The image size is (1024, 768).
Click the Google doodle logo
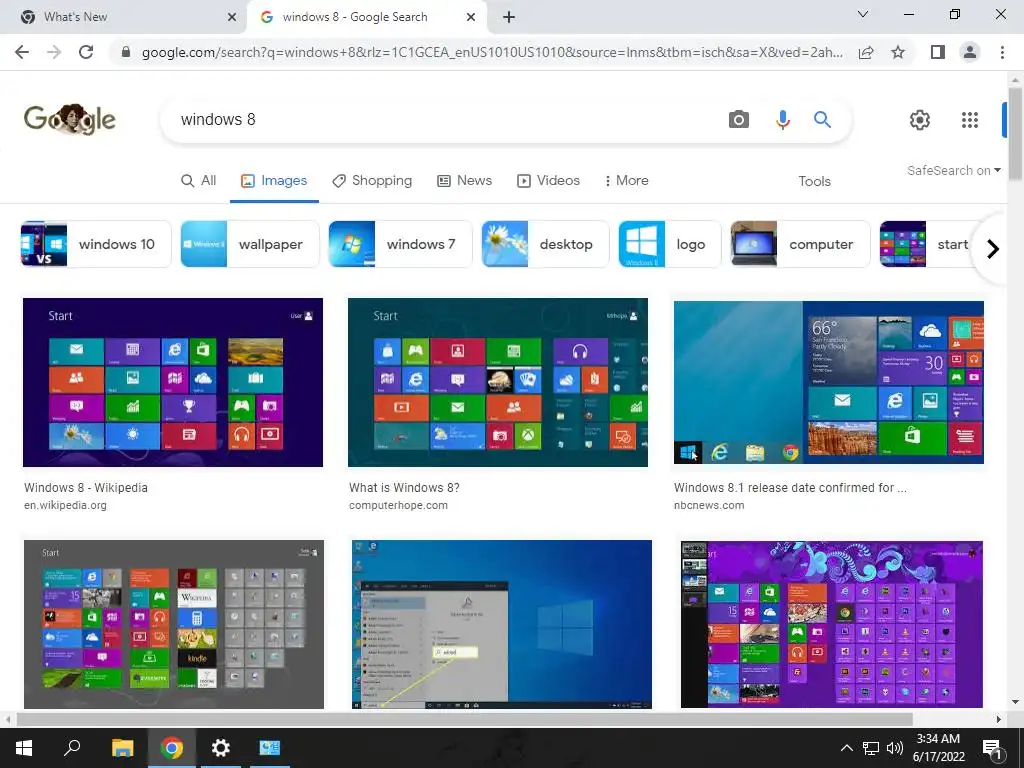pos(70,119)
